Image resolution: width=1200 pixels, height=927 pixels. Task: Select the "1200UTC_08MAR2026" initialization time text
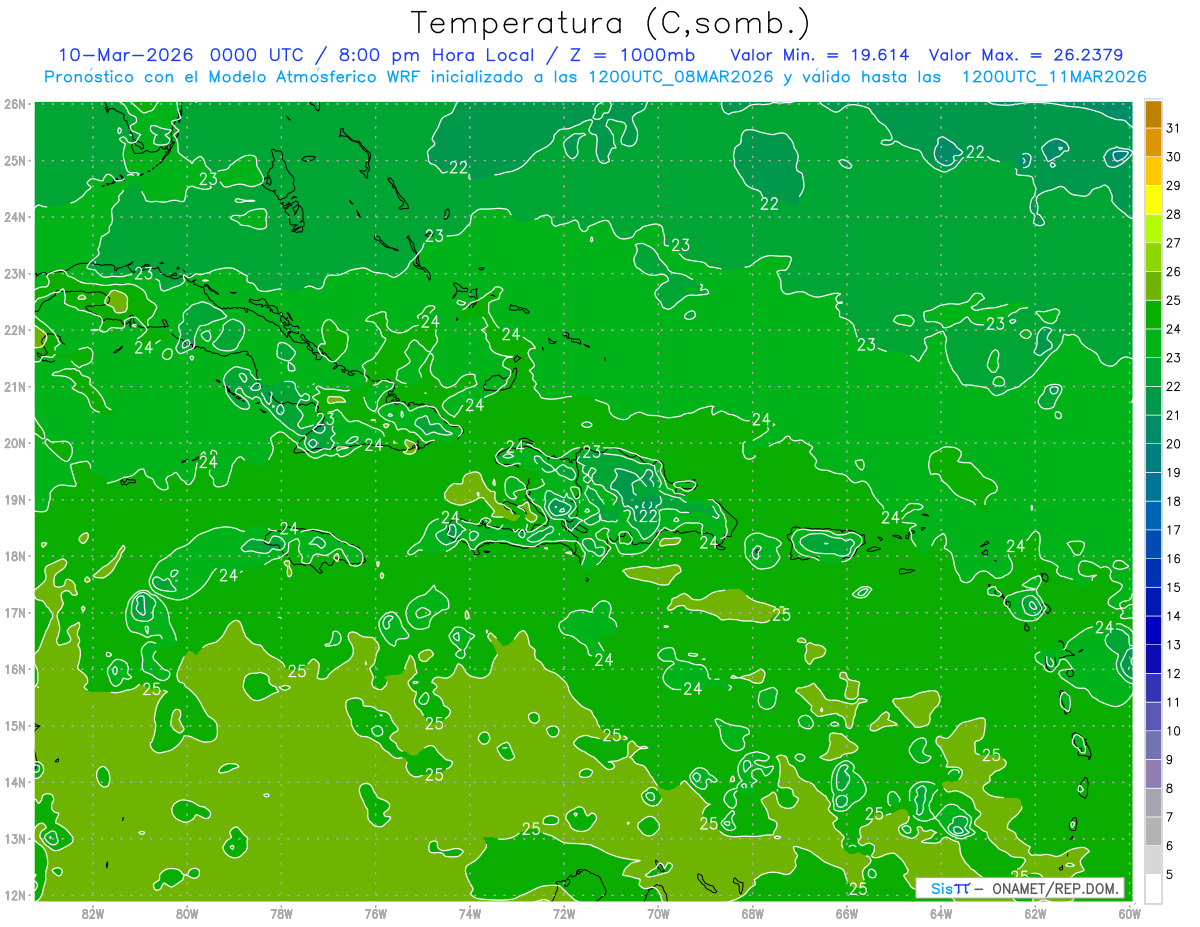pos(680,77)
